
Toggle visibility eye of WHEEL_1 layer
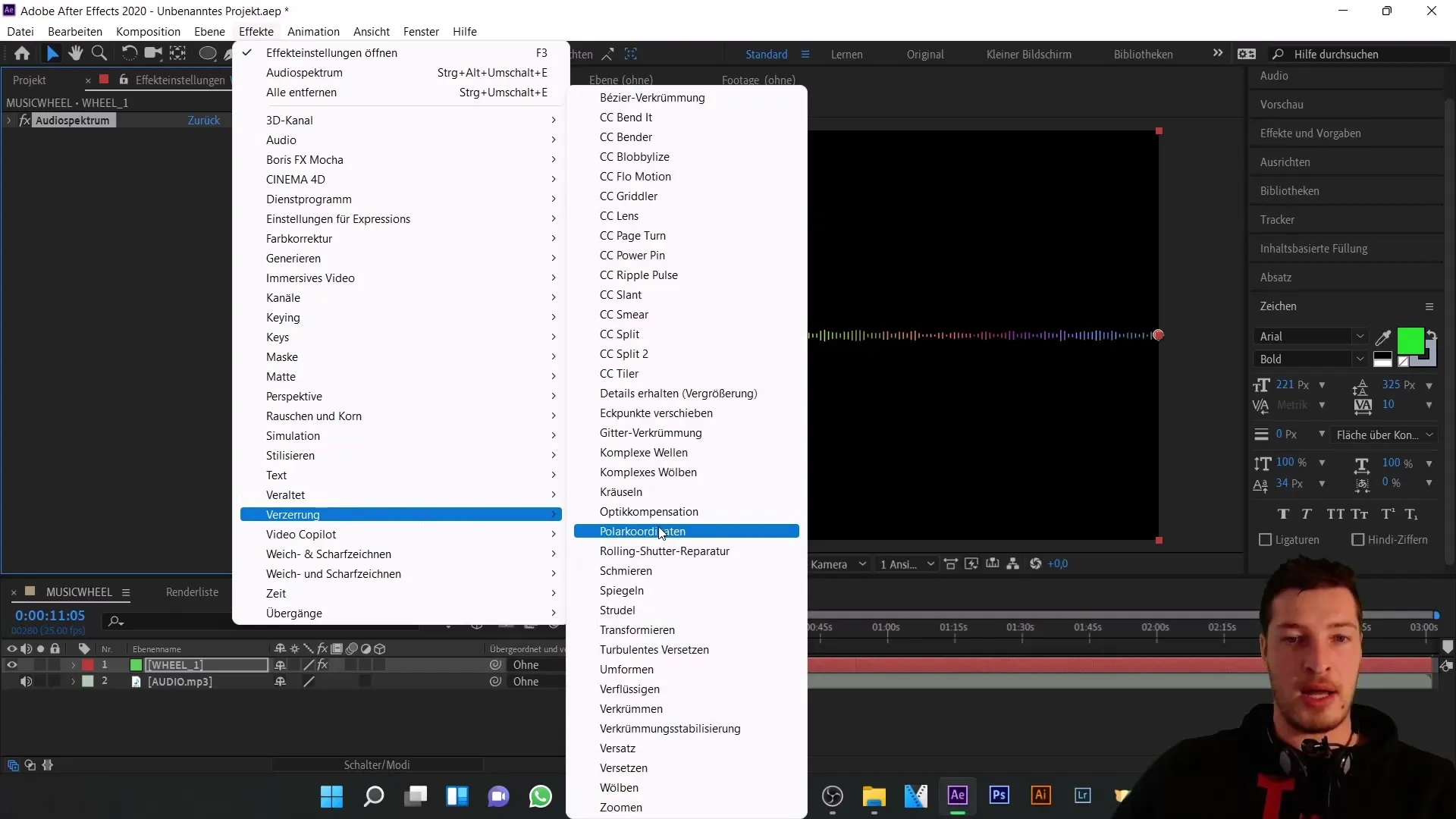click(11, 665)
